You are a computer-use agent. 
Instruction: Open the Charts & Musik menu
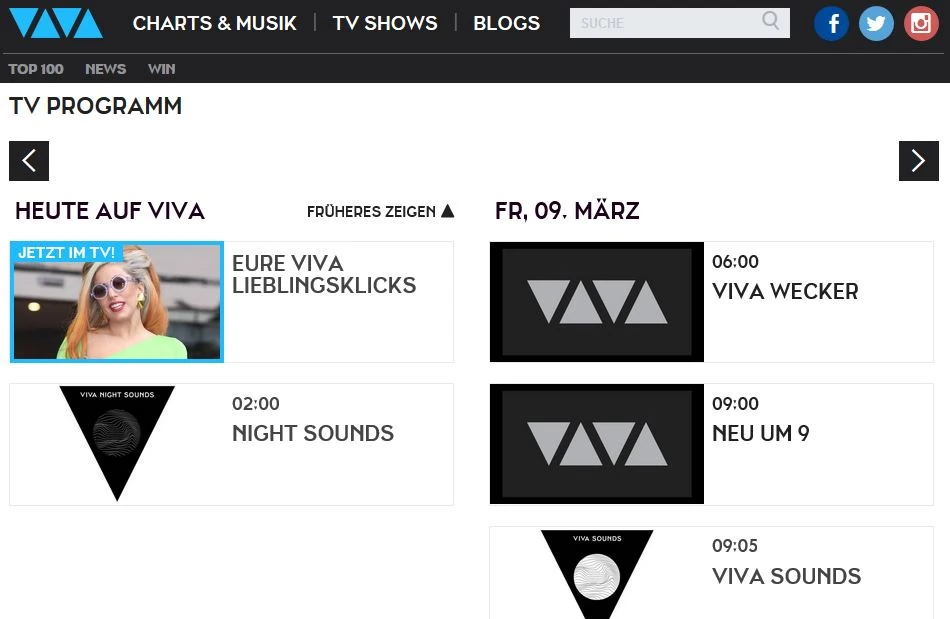click(x=215, y=23)
